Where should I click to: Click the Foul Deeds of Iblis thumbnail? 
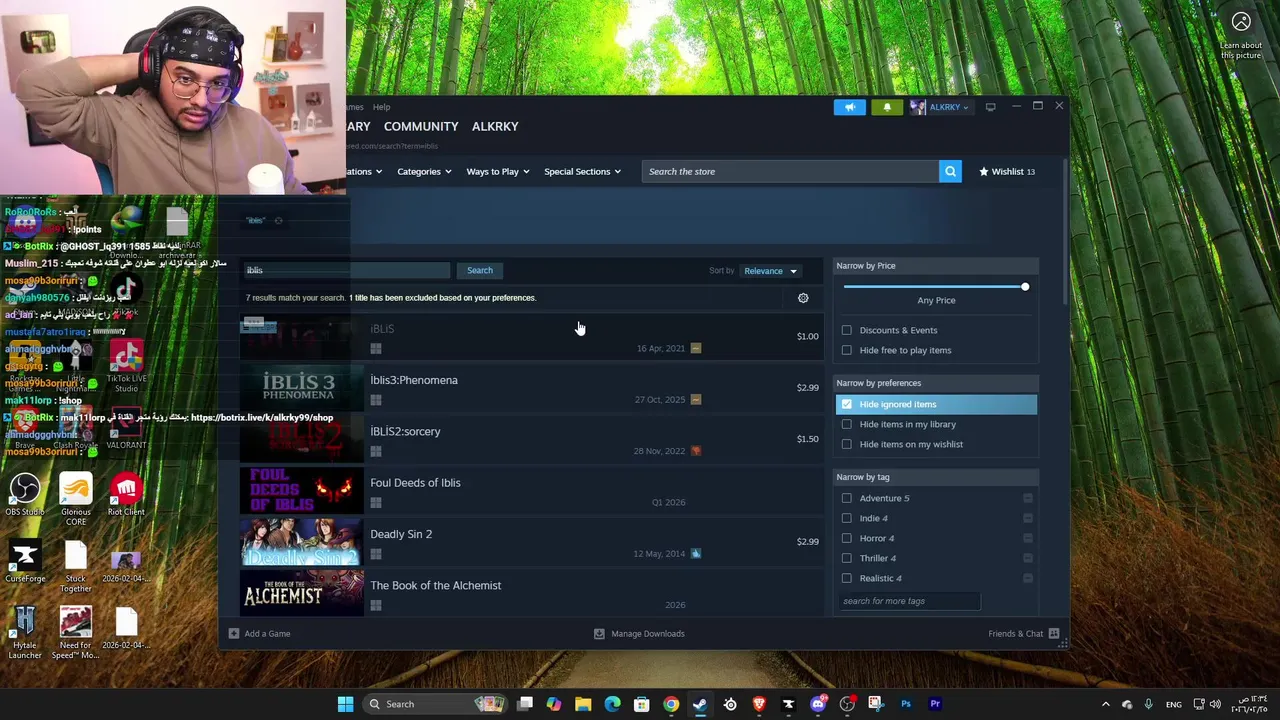click(x=301, y=490)
